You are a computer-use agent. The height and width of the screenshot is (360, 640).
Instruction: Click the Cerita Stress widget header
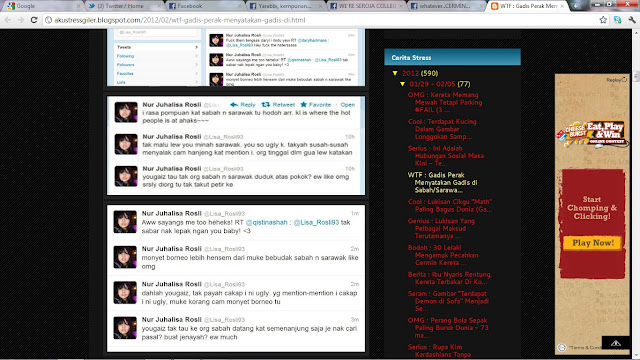pos(452,58)
